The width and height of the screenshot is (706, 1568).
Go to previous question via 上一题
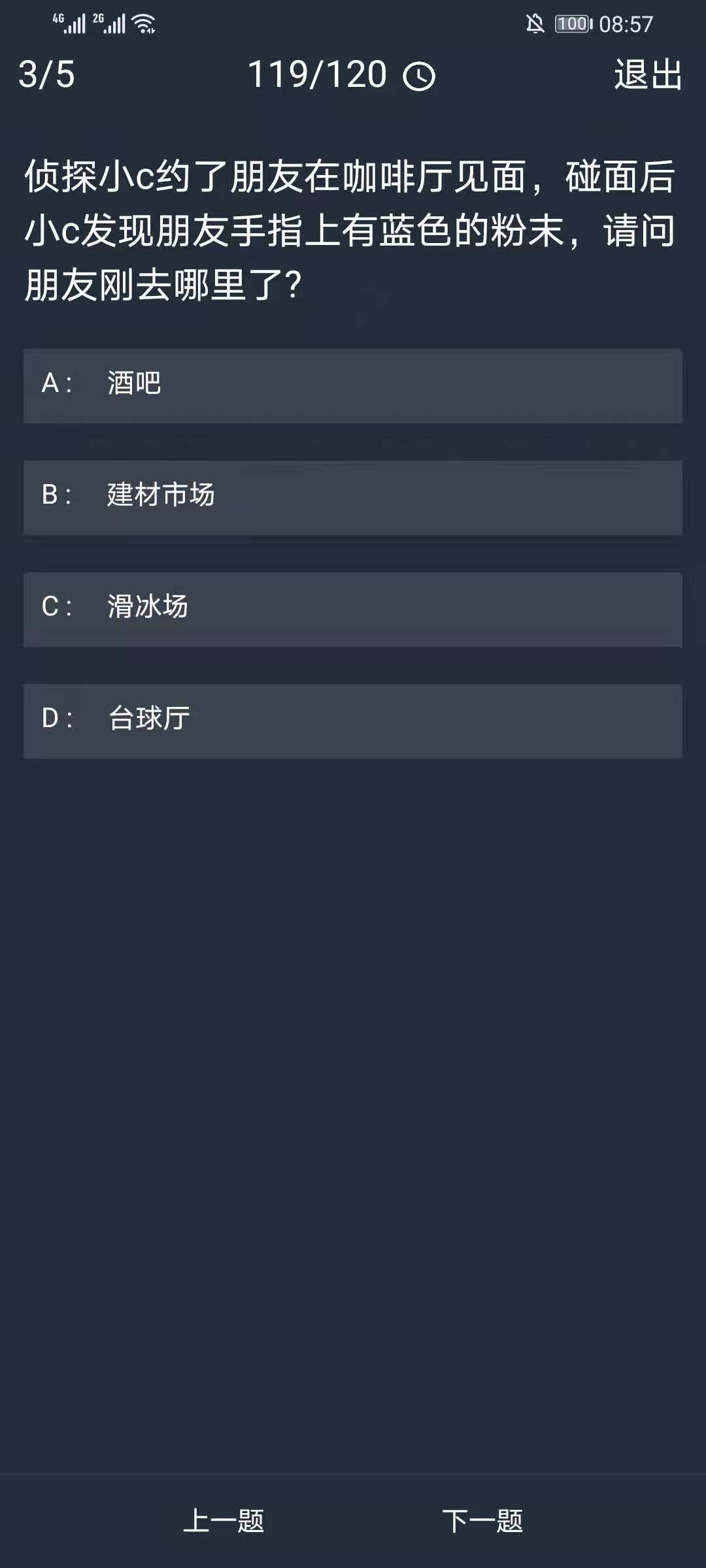tap(224, 1521)
